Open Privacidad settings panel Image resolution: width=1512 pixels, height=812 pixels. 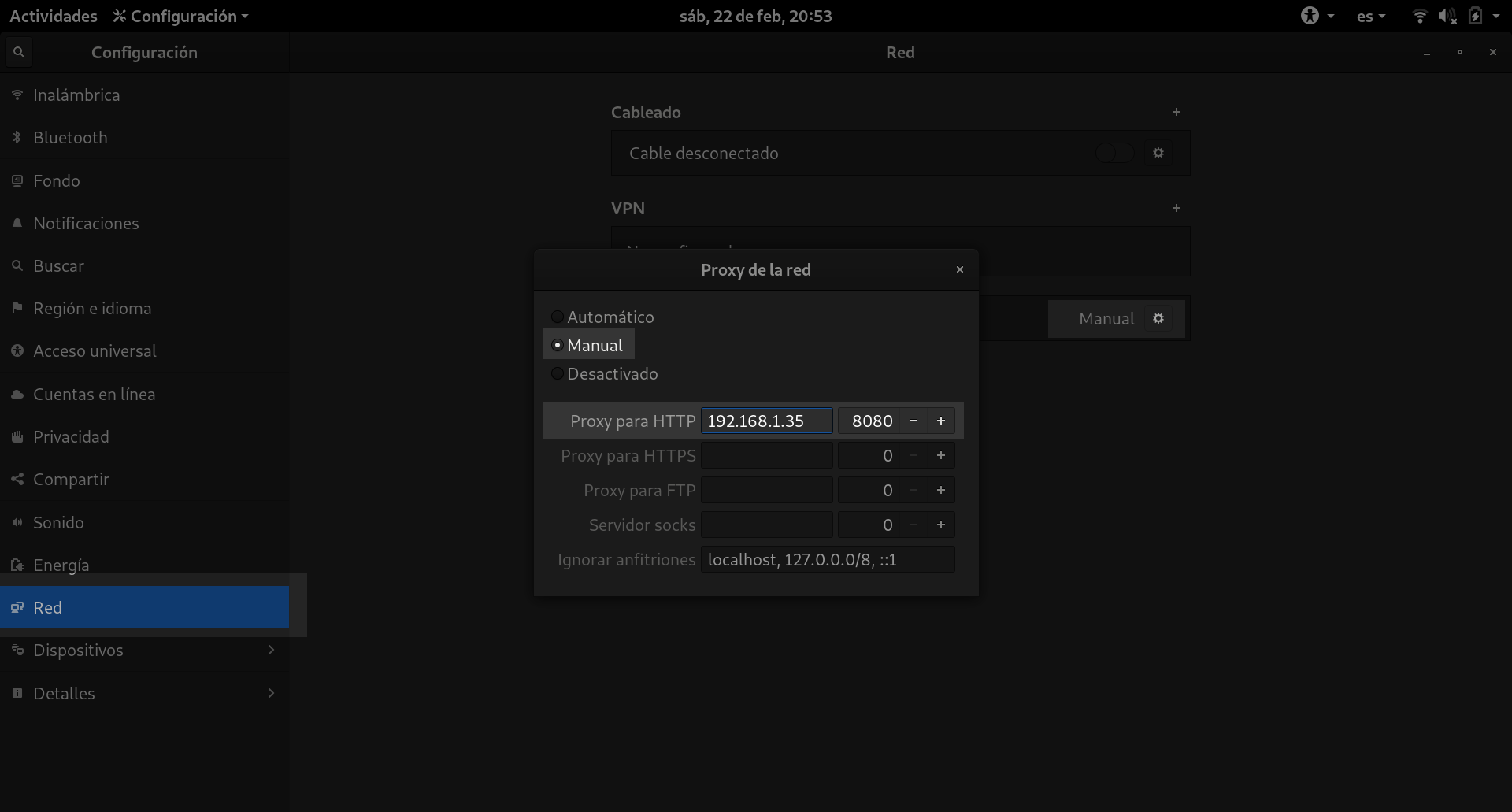click(144, 437)
